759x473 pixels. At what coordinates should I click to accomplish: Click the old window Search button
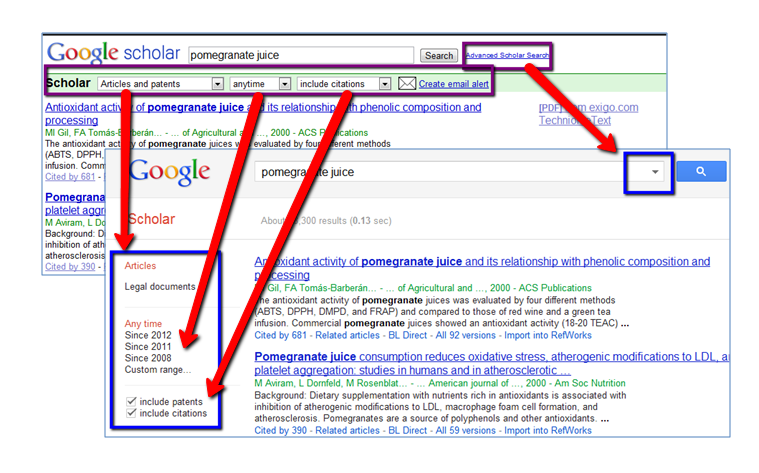coord(439,56)
